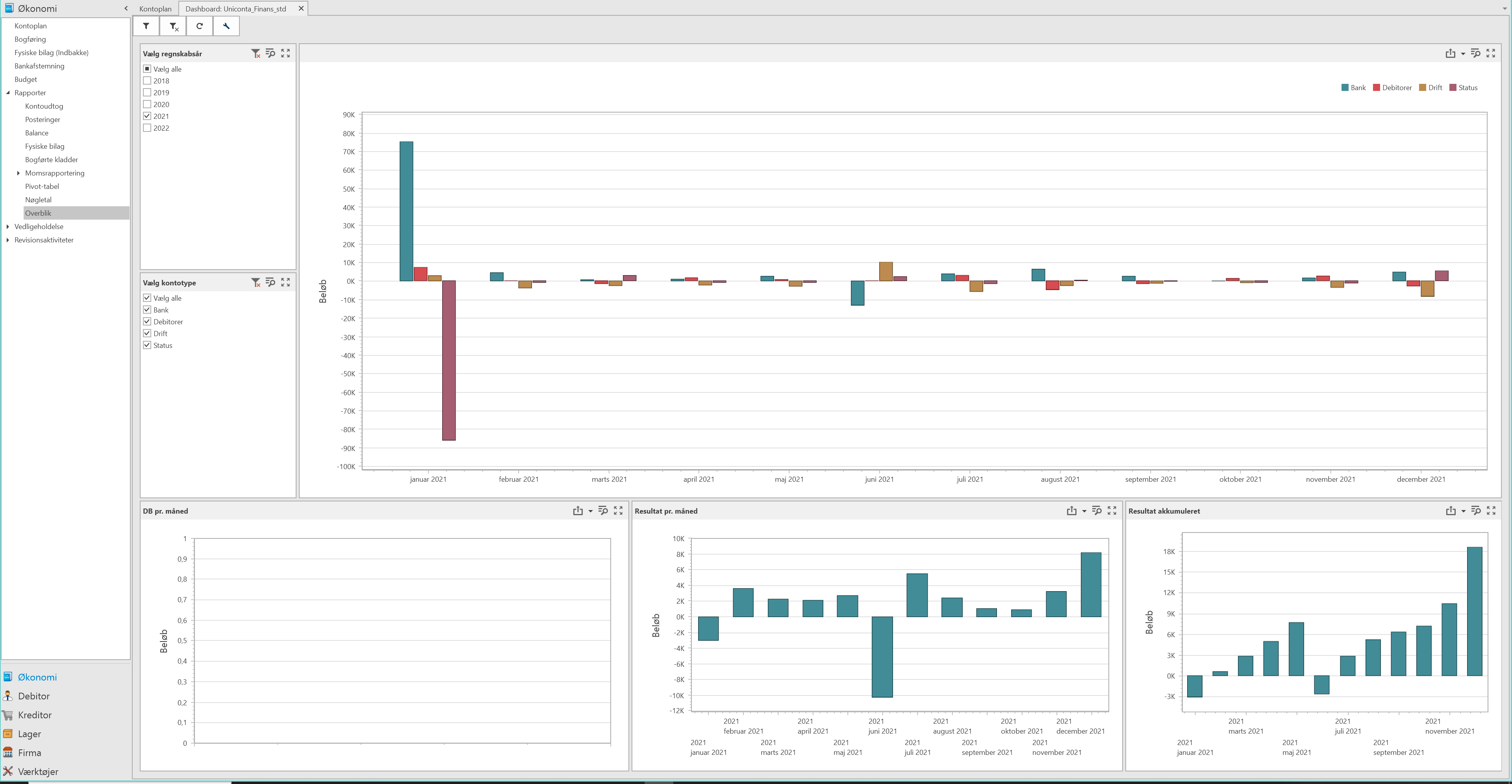The width and height of the screenshot is (1512, 784).
Task: Open the Lager module
Action: (x=30, y=734)
